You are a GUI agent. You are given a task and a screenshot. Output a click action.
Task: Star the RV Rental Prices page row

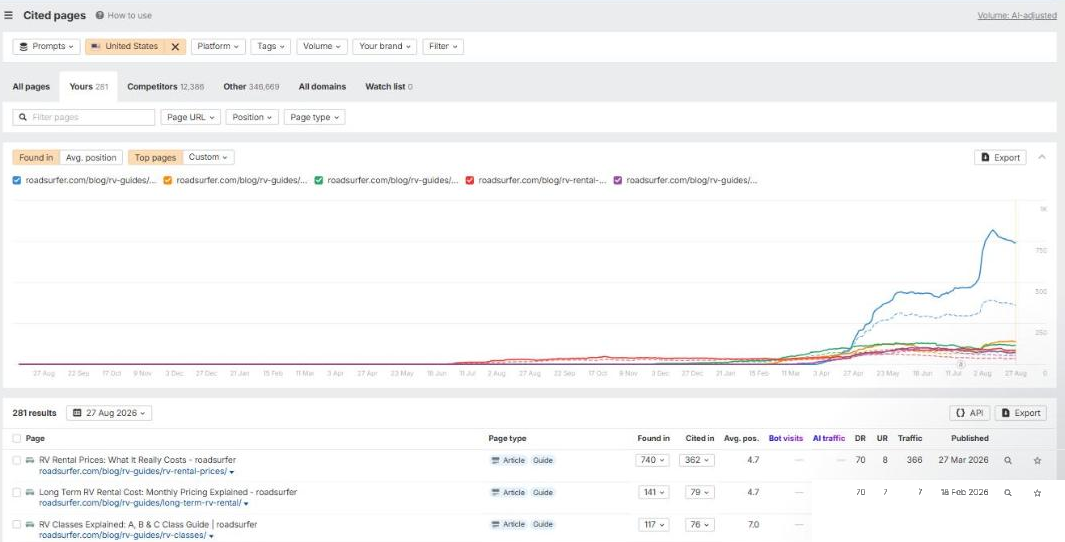click(x=1037, y=460)
